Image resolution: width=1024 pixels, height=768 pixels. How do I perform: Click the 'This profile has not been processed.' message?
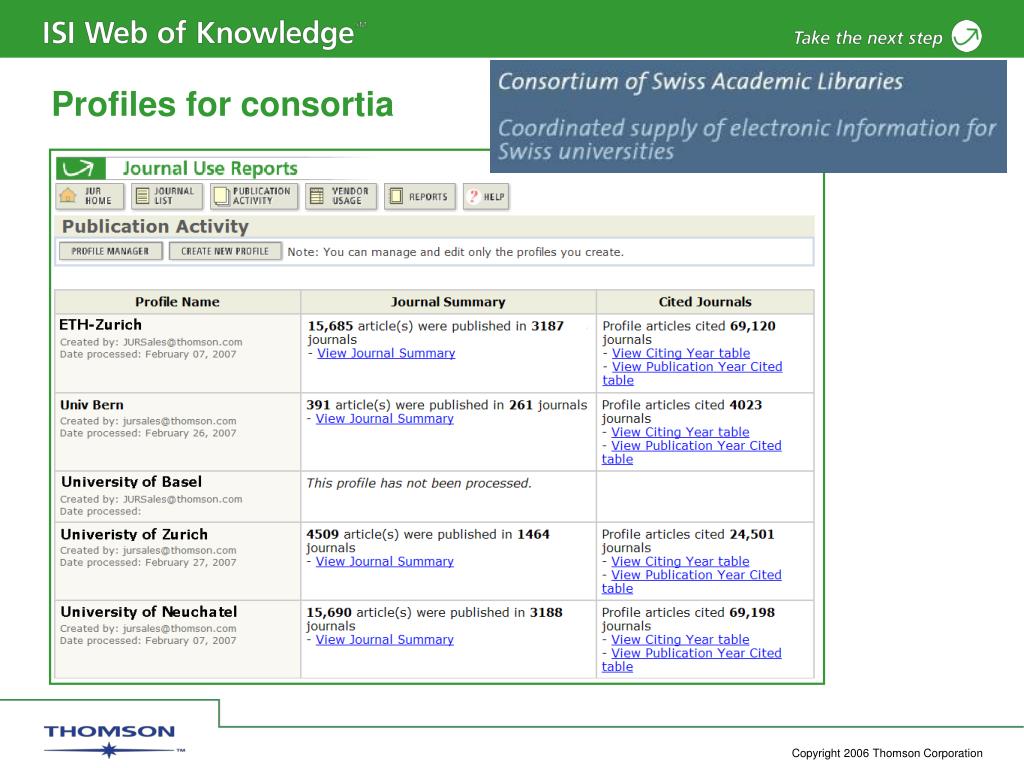(x=419, y=483)
